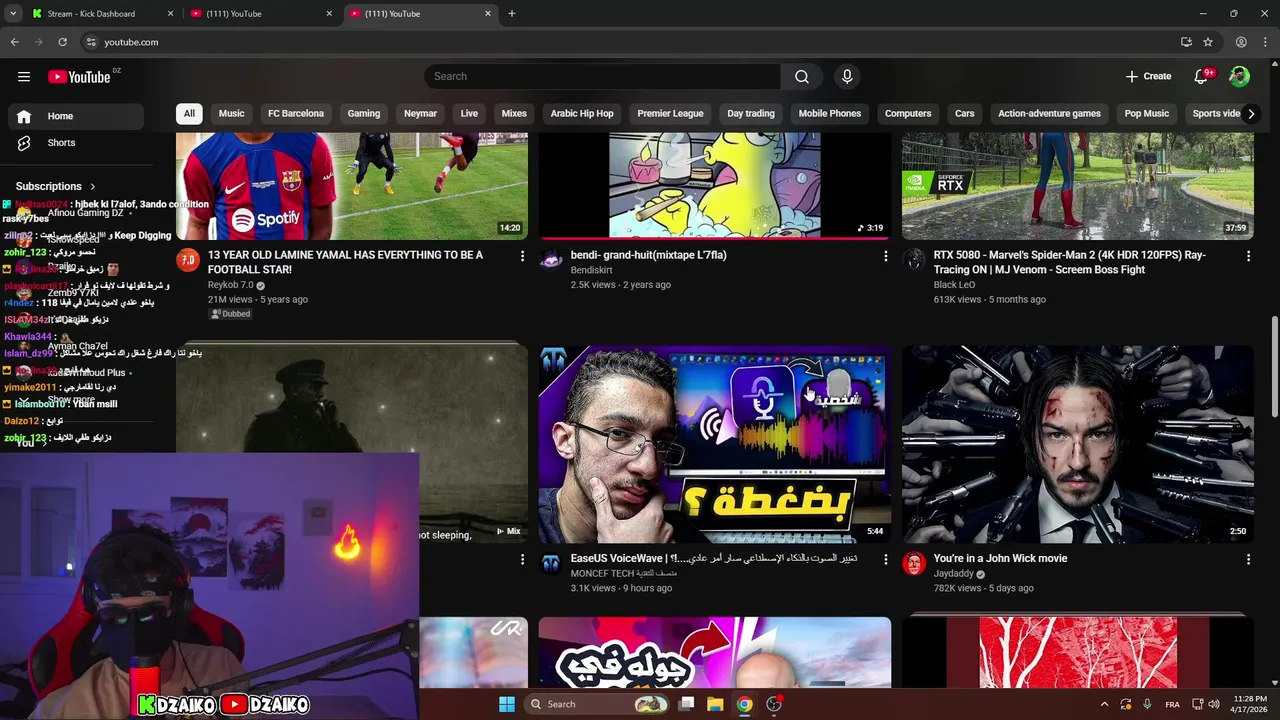The height and width of the screenshot is (720, 1280).
Task: Select the FC Barcelona filter chip
Action: coord(296,114)
